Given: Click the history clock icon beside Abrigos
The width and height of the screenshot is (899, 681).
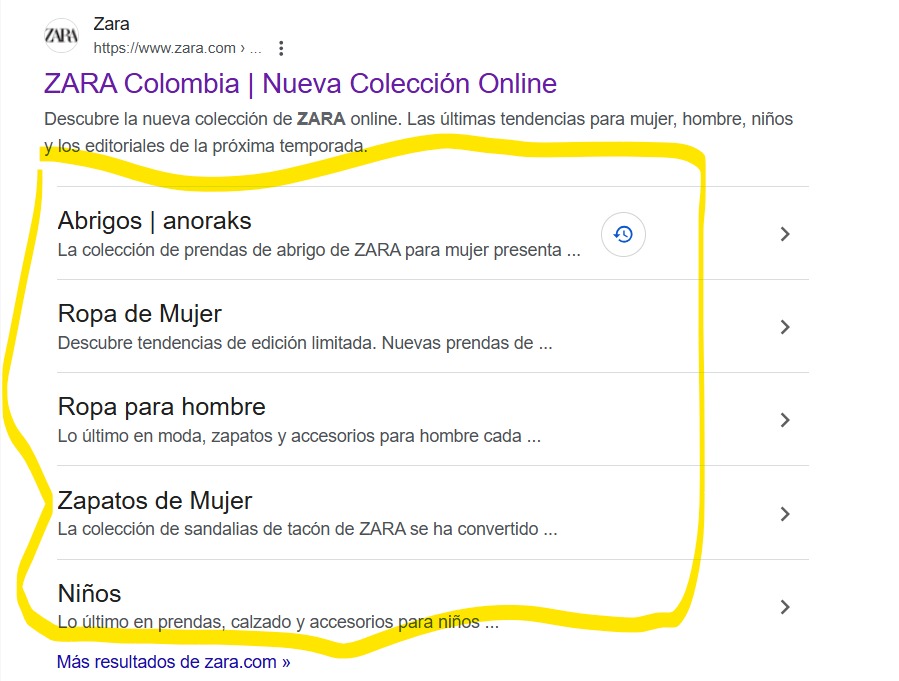Looking at the screenshot, I should [x=623, y=234].
